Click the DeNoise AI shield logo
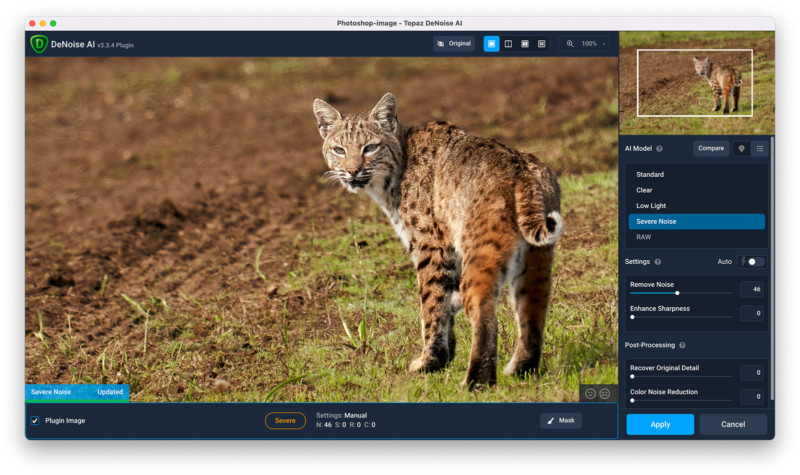 [39, 44]
